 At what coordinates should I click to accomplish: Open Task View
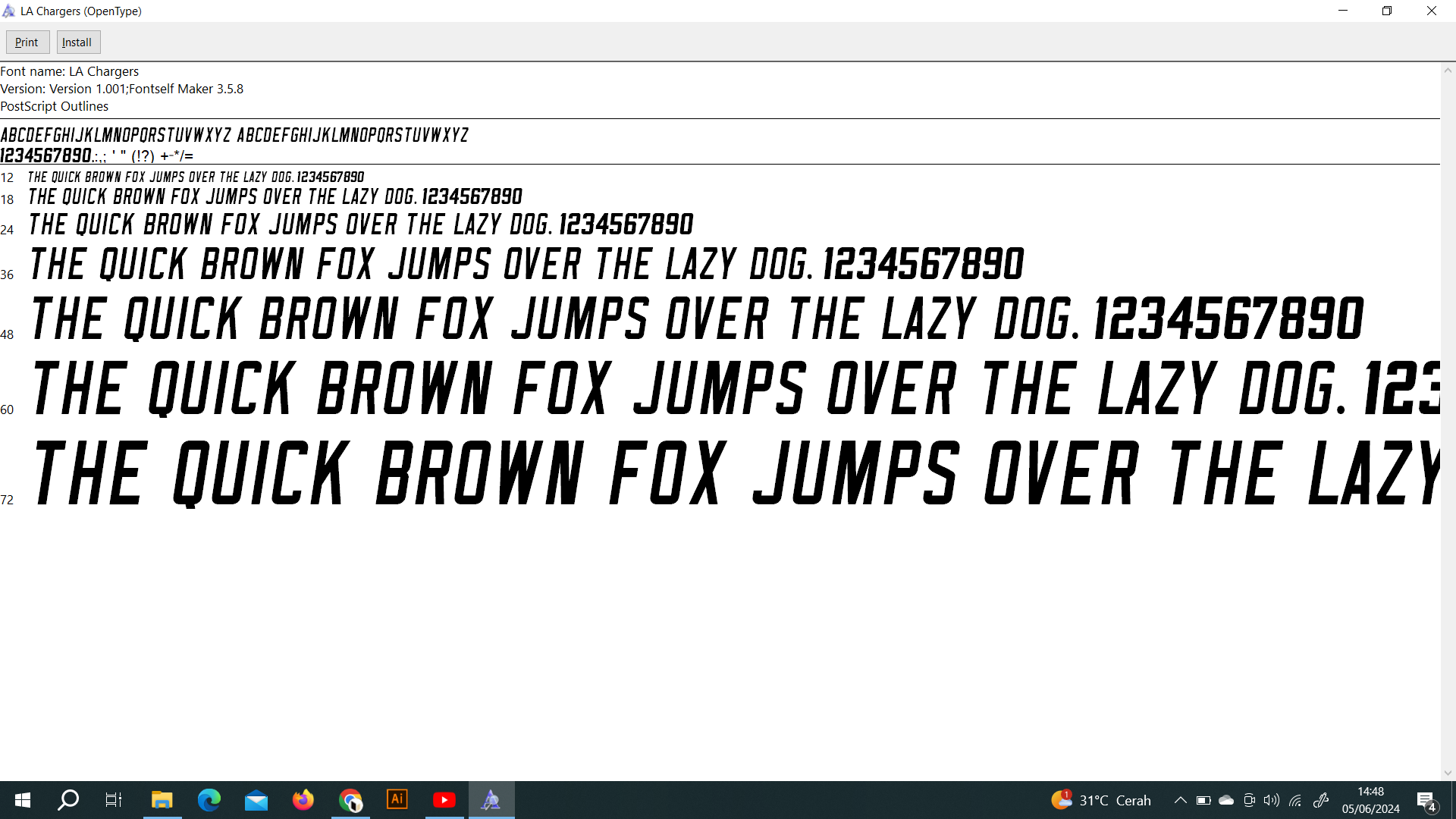pos(114,800)
